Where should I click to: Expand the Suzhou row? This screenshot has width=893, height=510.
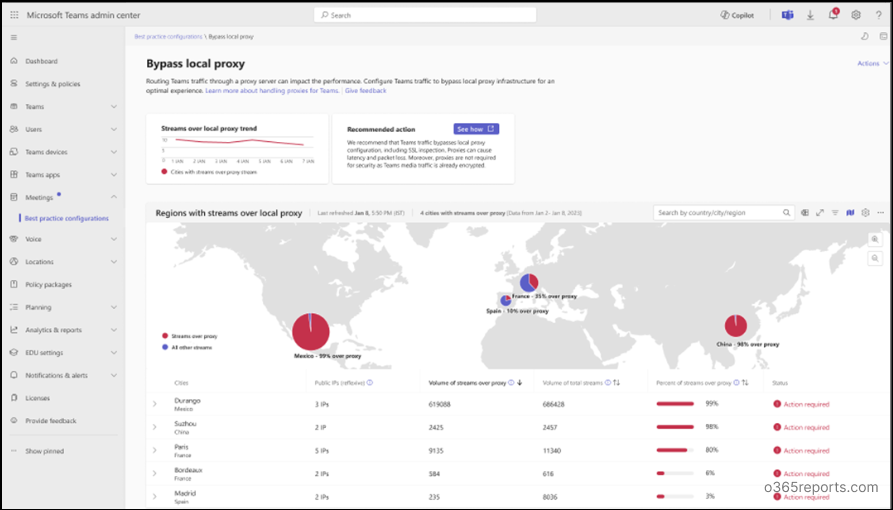[154, 427]
